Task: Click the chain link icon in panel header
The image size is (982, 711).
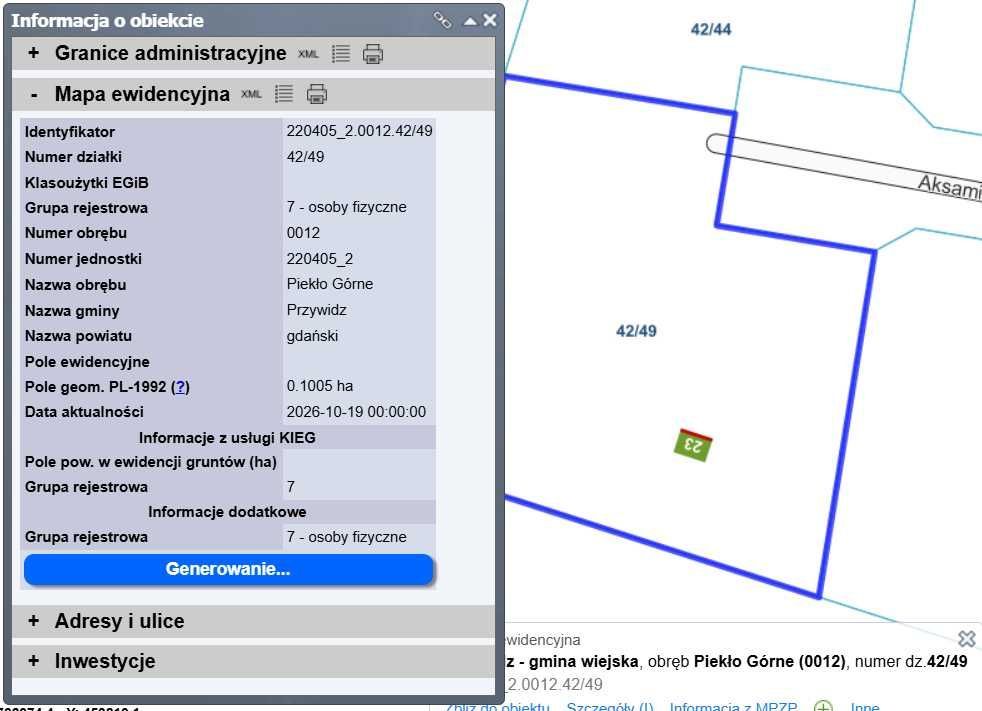Action: (x=442, y=20)
